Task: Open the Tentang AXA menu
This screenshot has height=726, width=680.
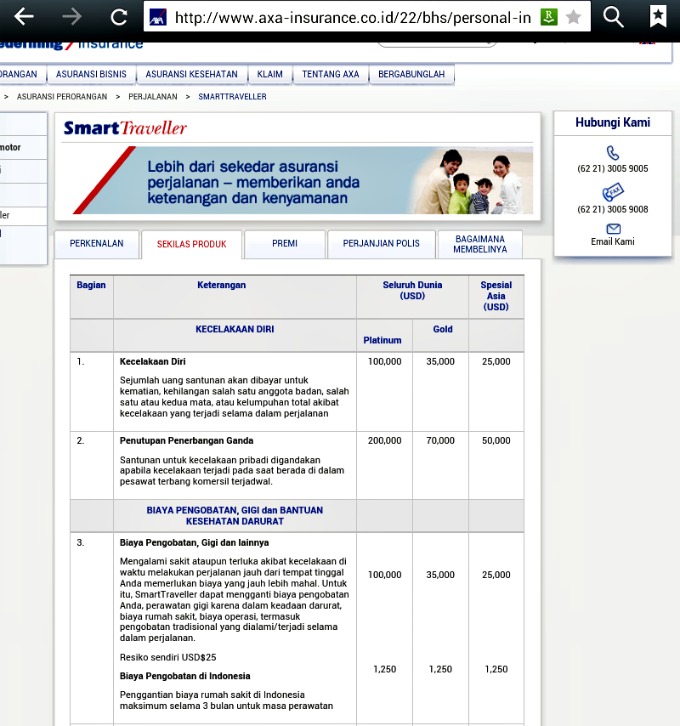Action: click(x=330, y=75)
